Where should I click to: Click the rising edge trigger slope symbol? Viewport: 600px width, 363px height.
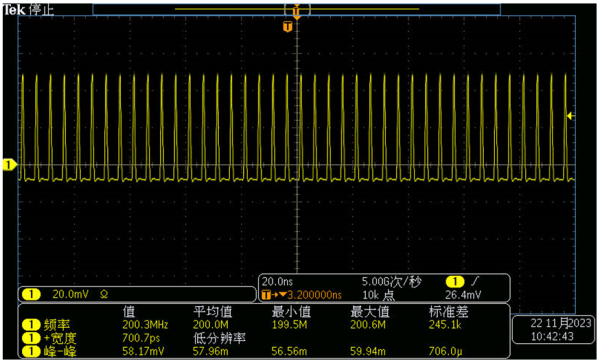click(475, 282)
